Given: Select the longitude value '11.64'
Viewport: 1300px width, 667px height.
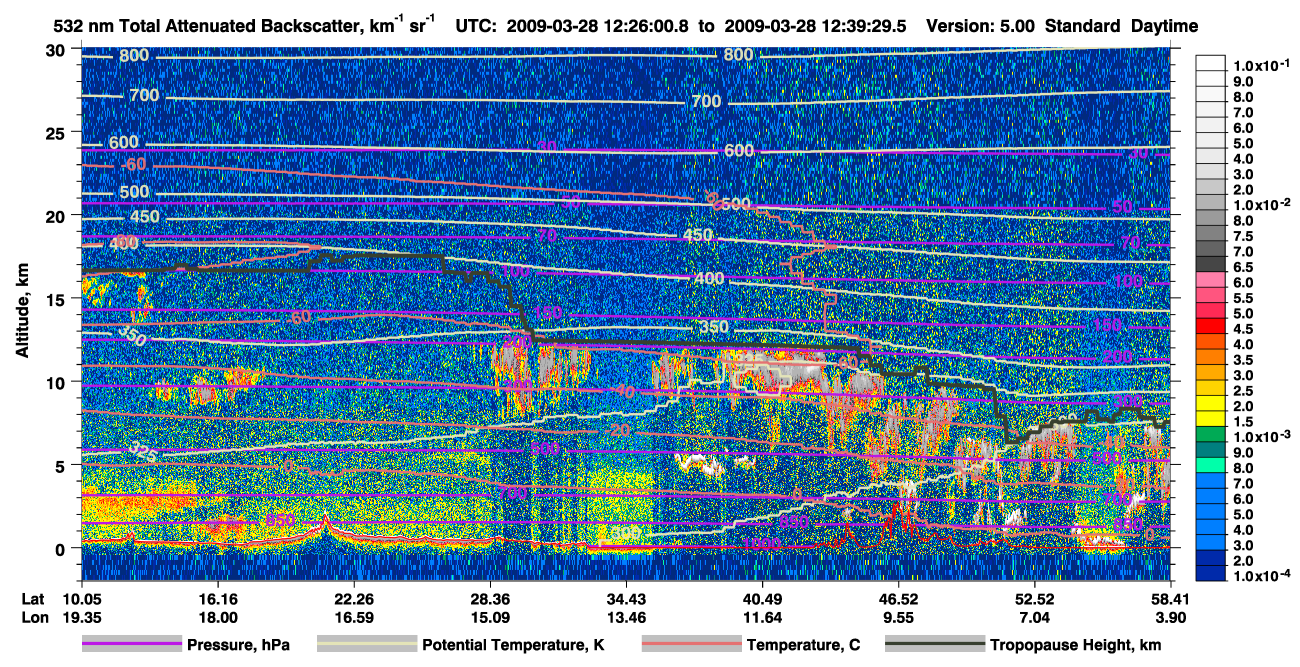Looking at the screenshot, I should click(762, 618).
